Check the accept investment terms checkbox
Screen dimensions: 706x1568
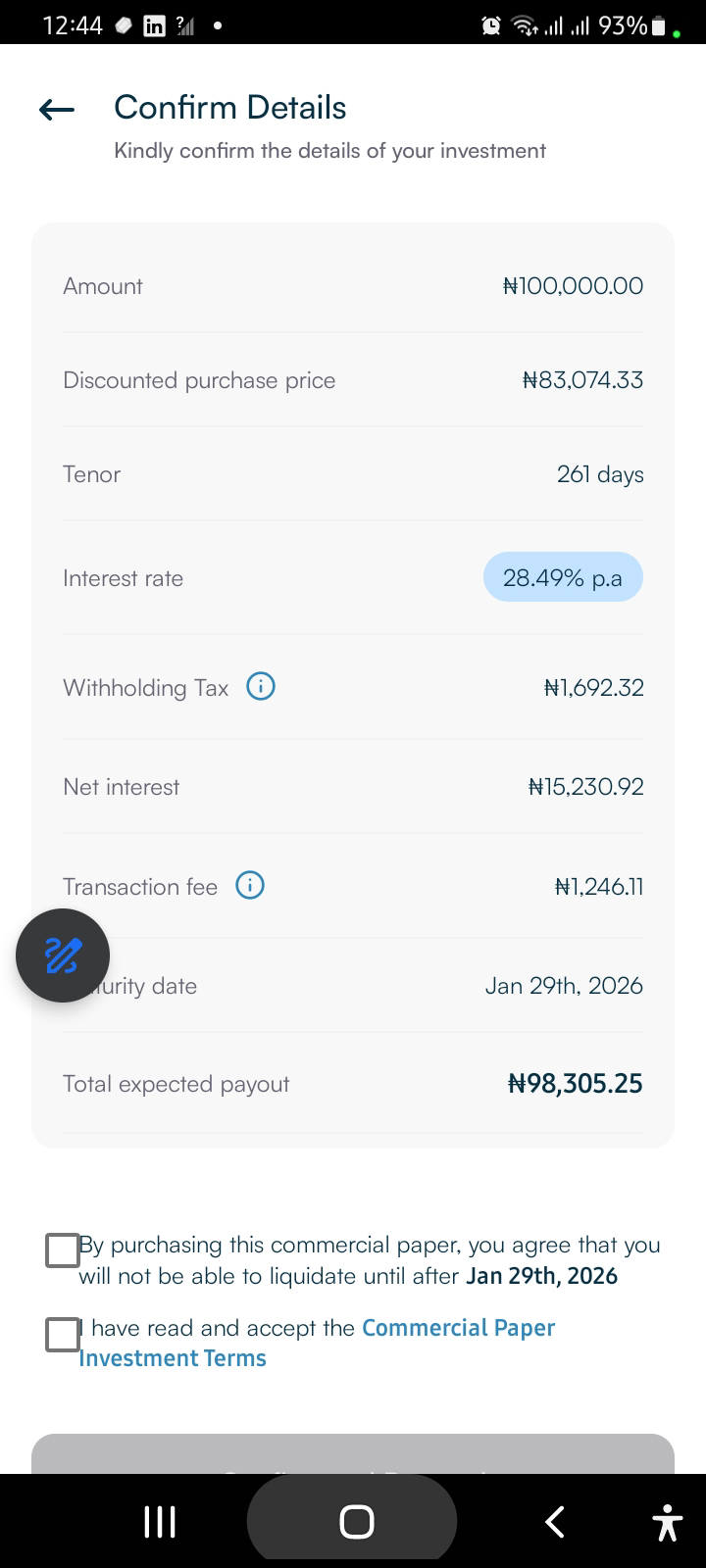coord(63,1335)
